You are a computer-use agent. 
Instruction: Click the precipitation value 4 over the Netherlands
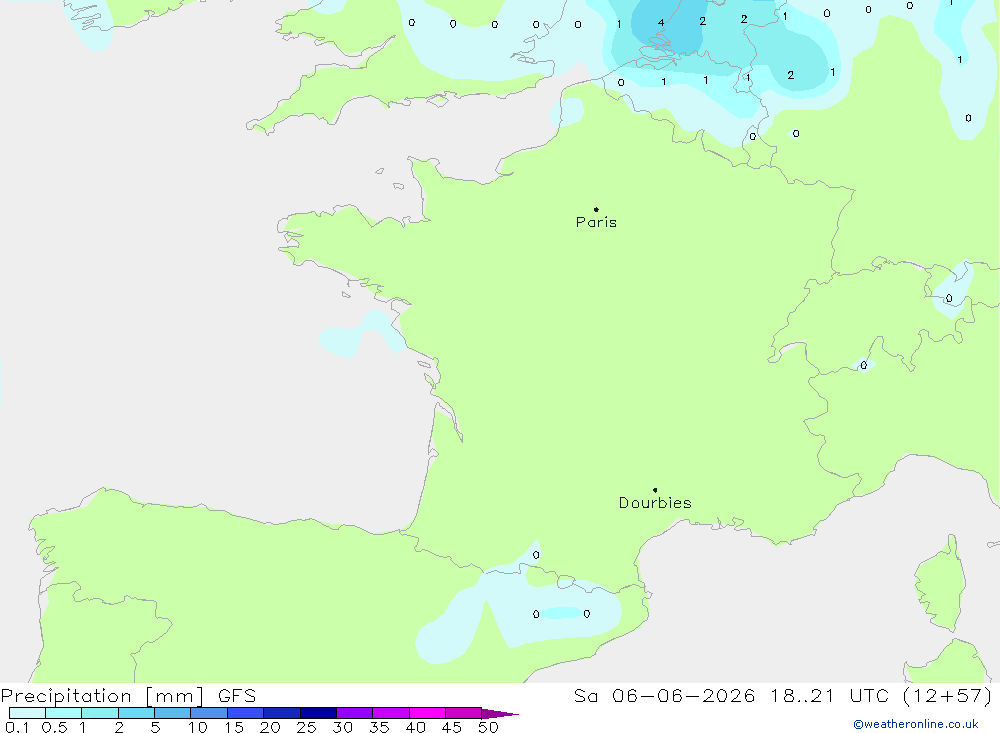pyautogui.click(x=661, y=23)
